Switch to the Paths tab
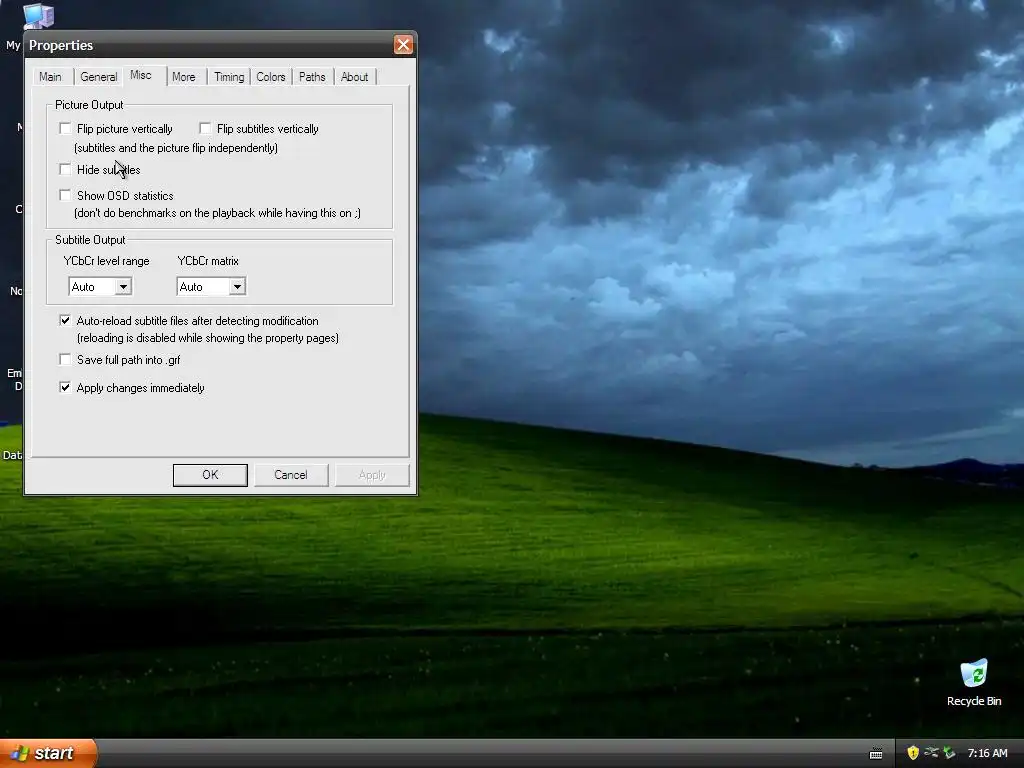This screenshot has height=768, width=1024. pos(312,77)
